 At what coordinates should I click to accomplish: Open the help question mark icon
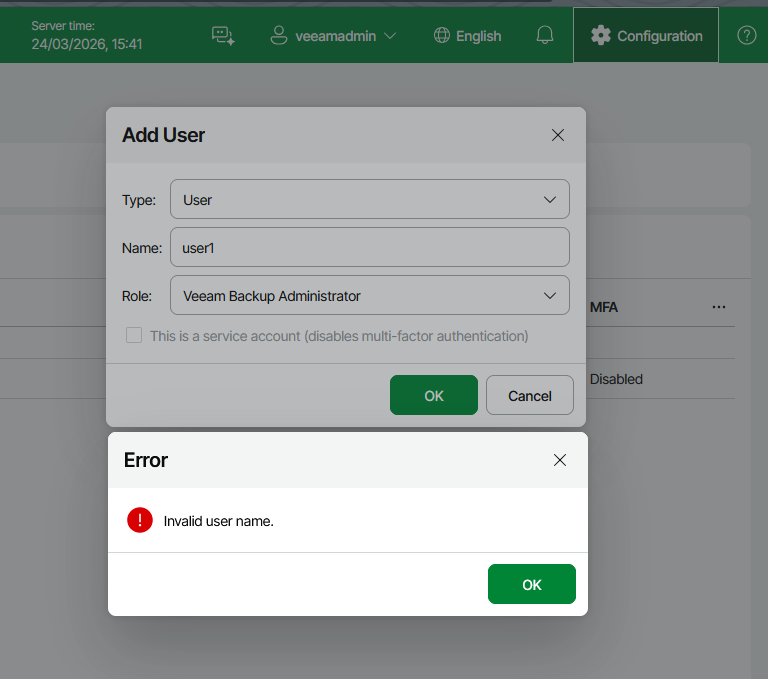(x=746, y=35)
